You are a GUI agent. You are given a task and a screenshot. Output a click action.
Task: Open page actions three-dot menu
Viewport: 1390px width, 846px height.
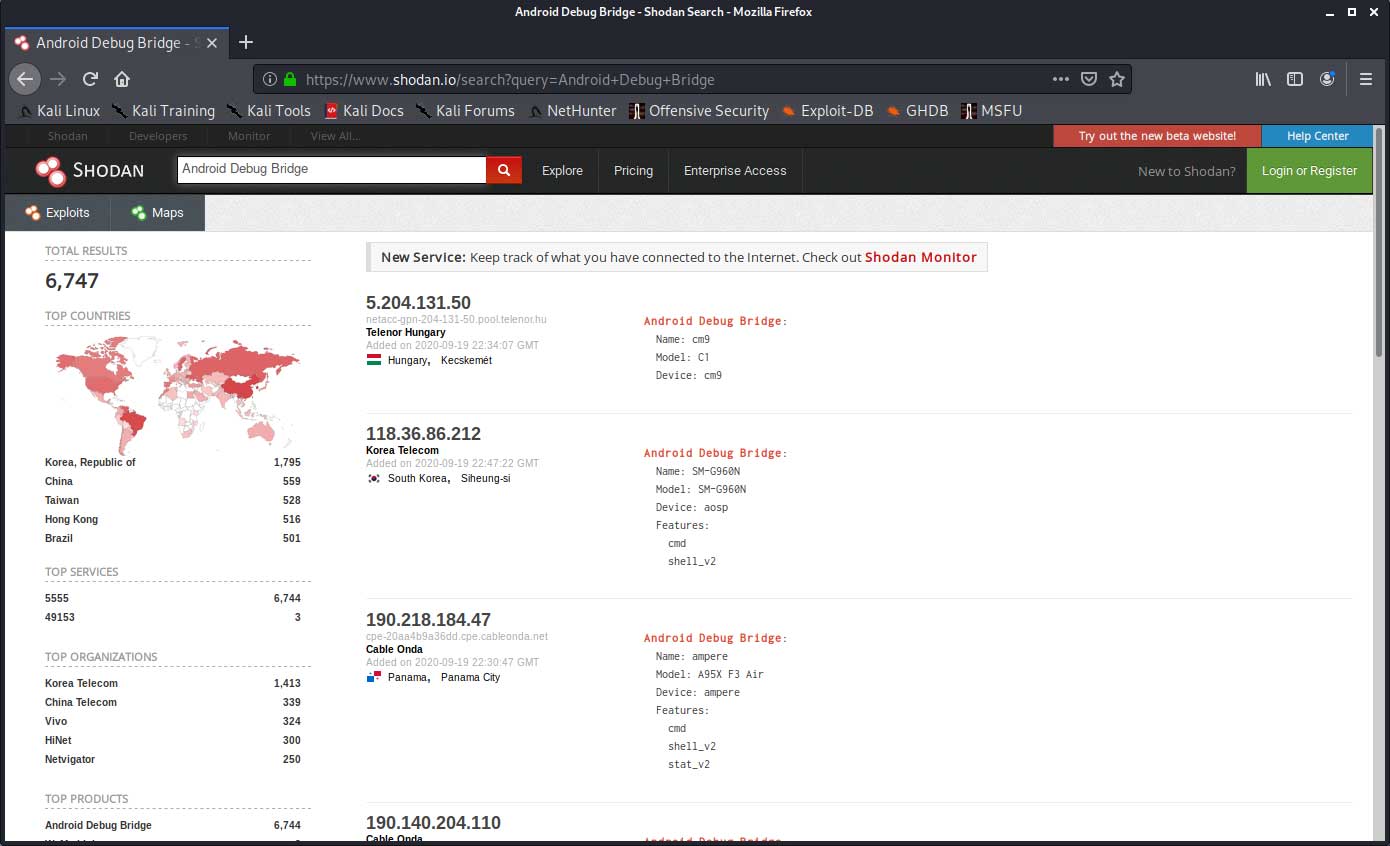1061,79
